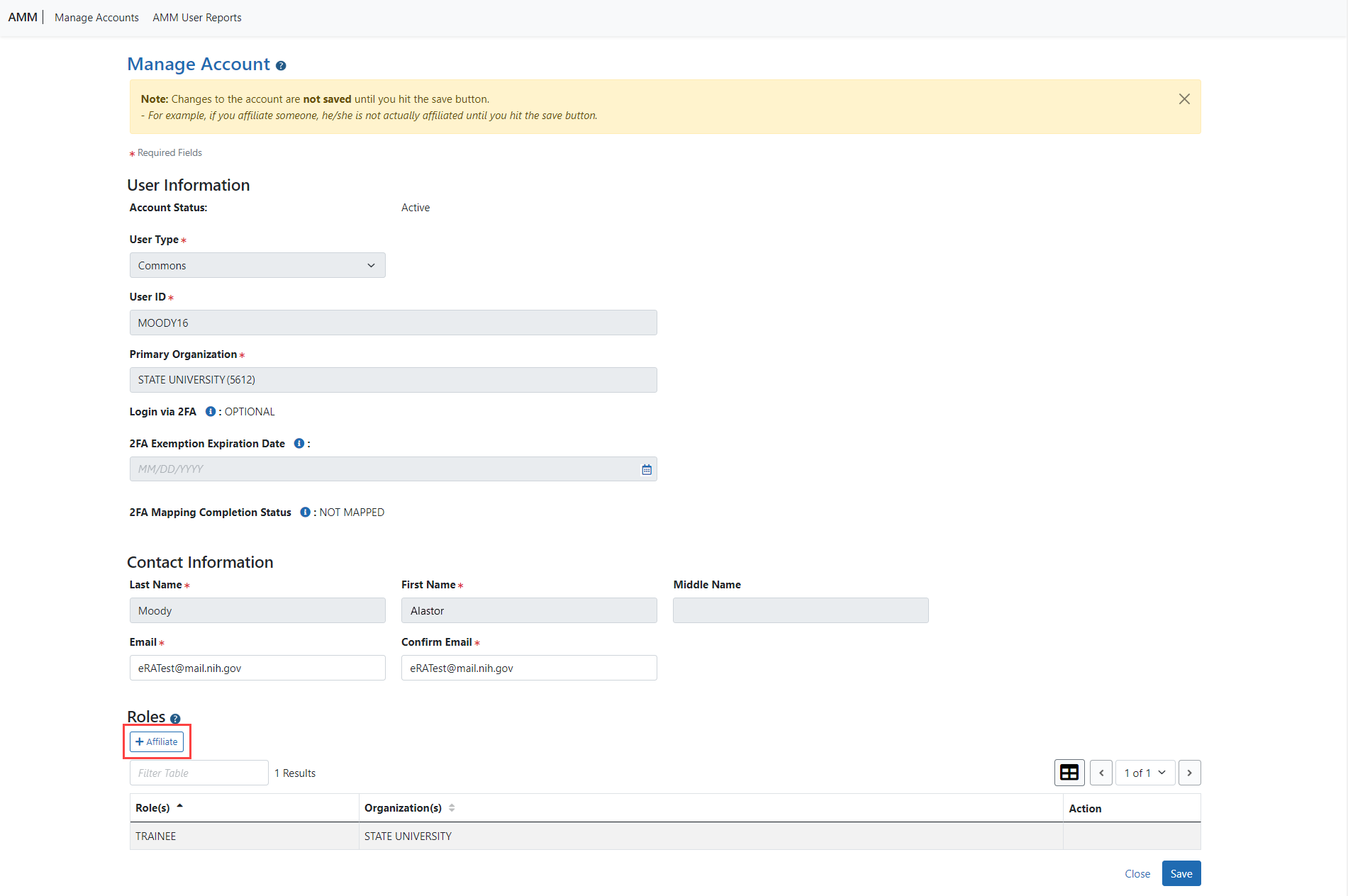Open the User Type dropdown

tap(257, 265)
